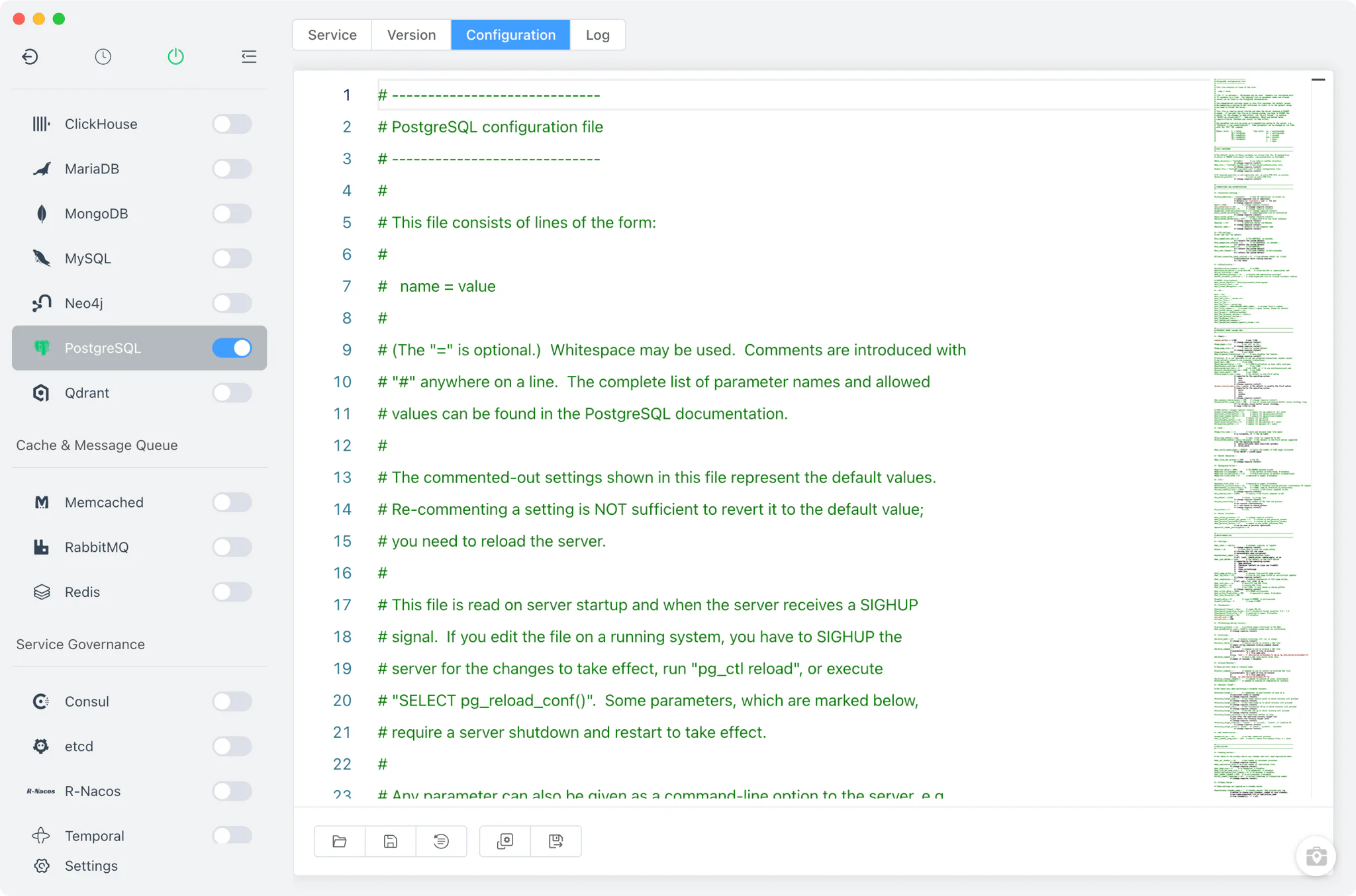This screenshot has height=896, width=1356.
Task: Enable the MongoDB service switch
Action: pyautogui.click(x=232, y=214)
